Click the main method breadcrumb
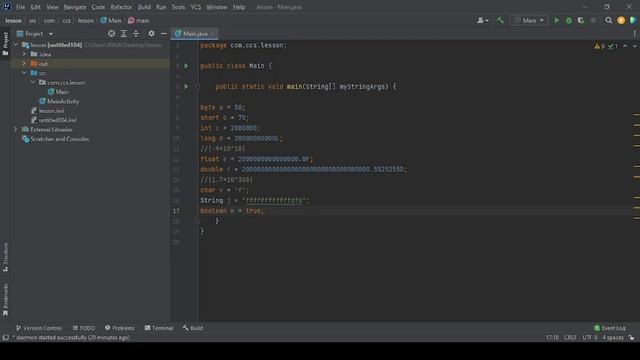640x360 pixels. (139, 20)
